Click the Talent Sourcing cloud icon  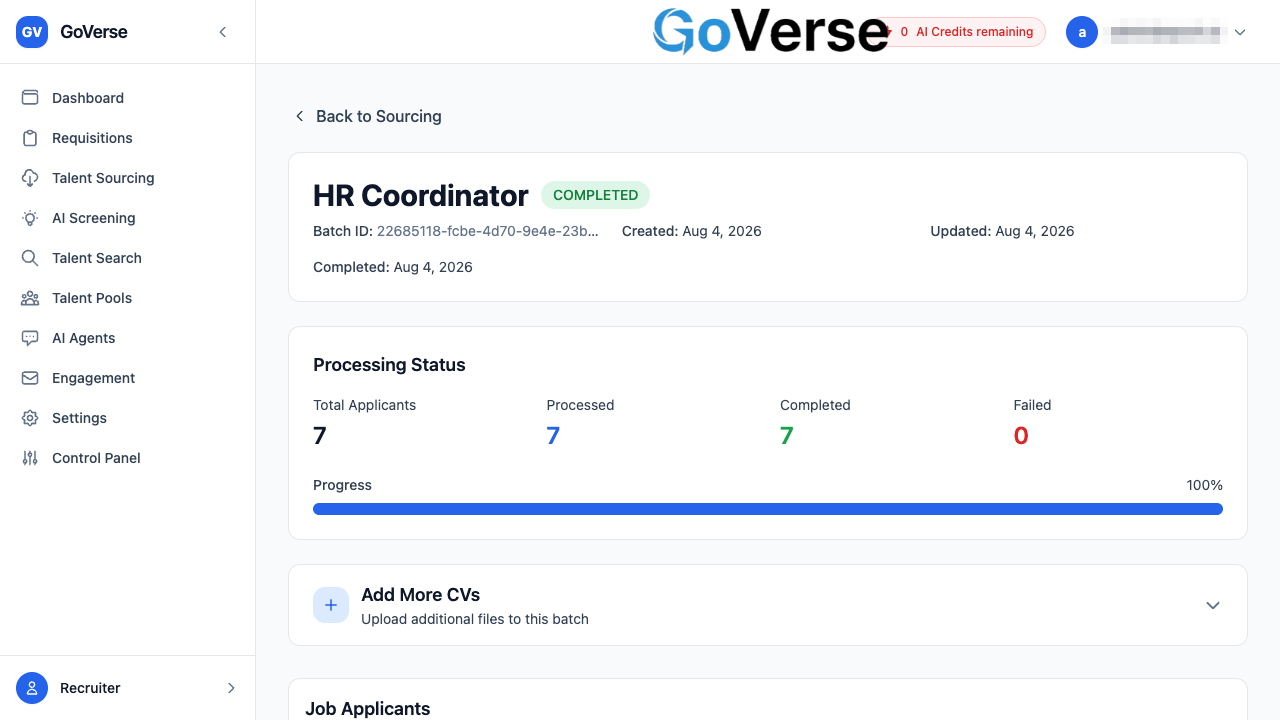click(x=30, y=178)
